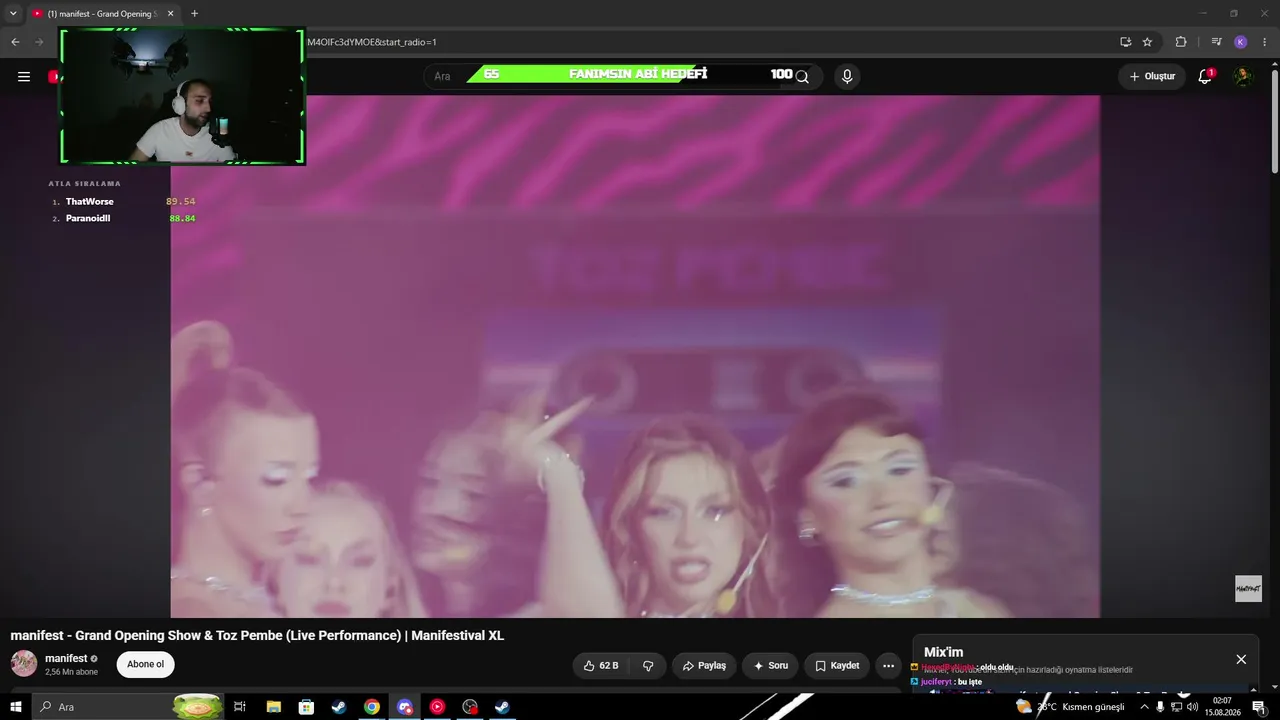
Task: Share the video via Paylaş
Action: [x=704, y=665]
